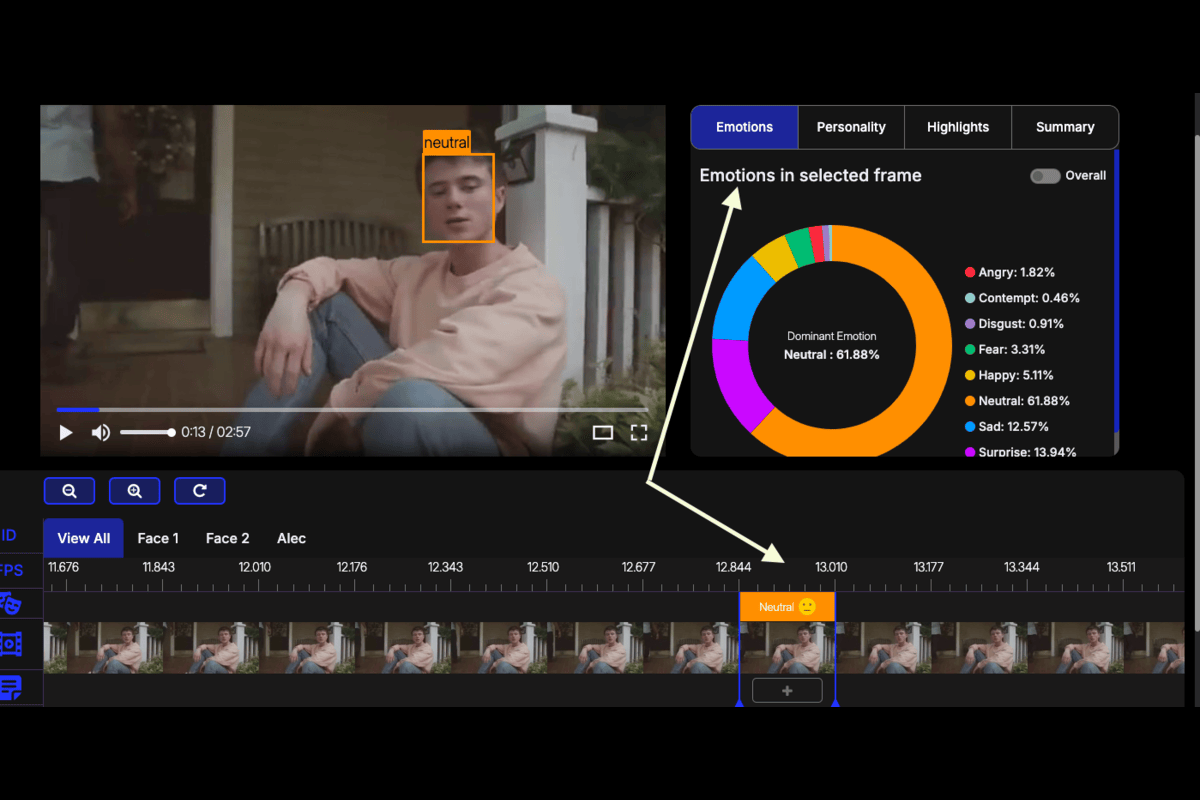Viewport: 1200px width, 800px height.
Task: Mute the video volume speaker icon
Action: point(101,432)
